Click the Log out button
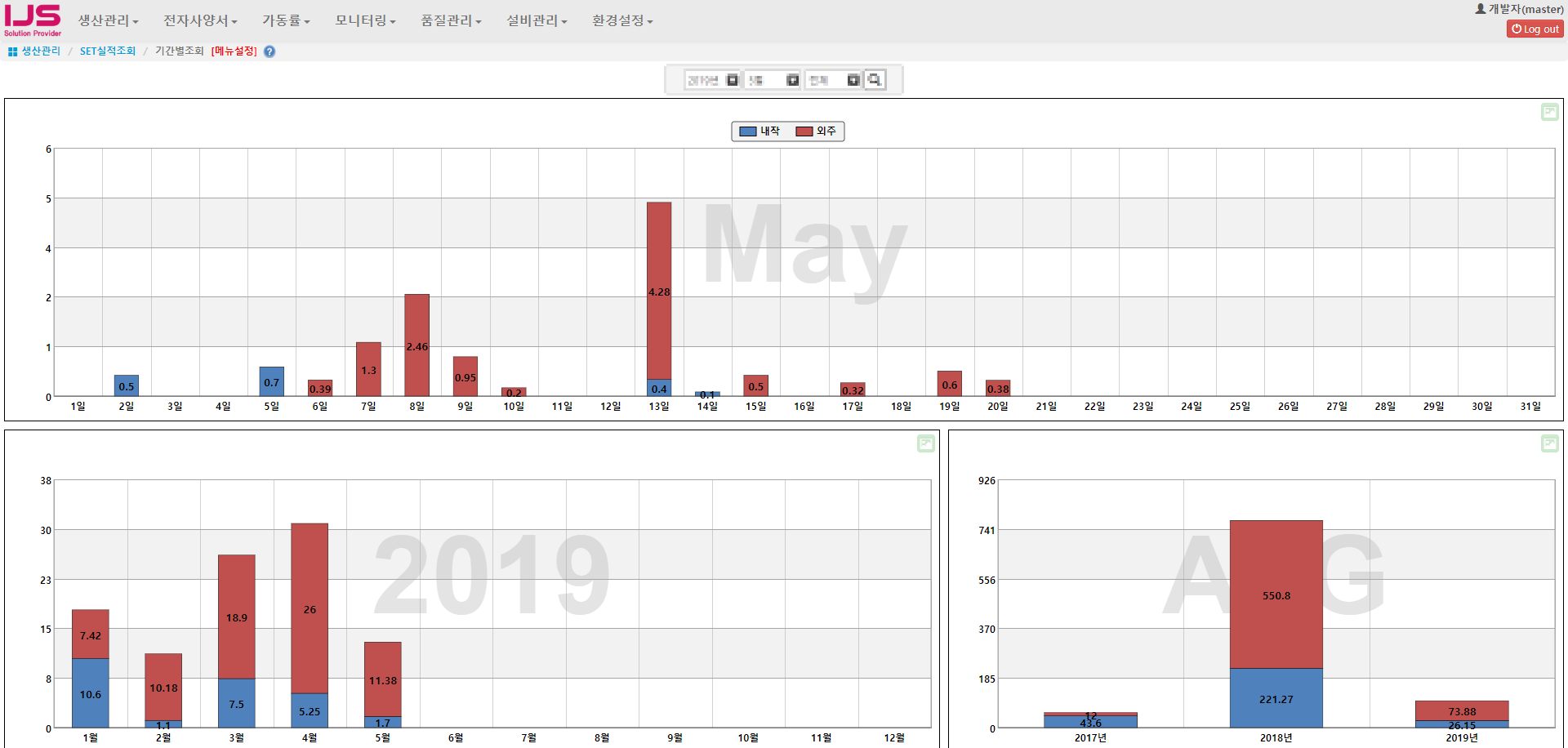The height and width of the screenshot is (748, 1568). (1535, 29)
